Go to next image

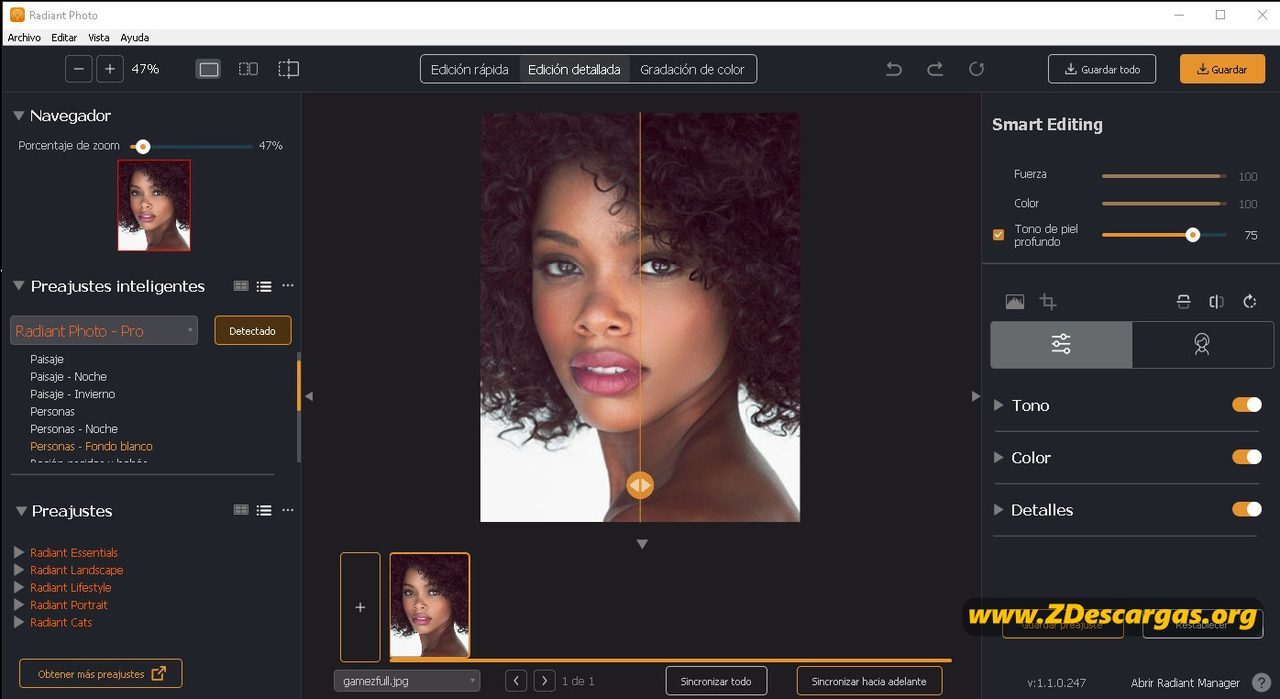[544, 681]
